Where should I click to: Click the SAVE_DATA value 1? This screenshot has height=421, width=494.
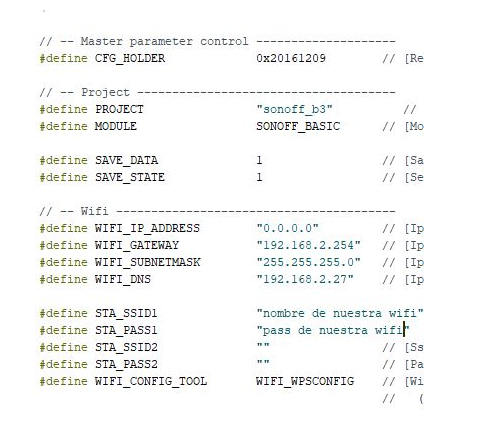point(259,160)
